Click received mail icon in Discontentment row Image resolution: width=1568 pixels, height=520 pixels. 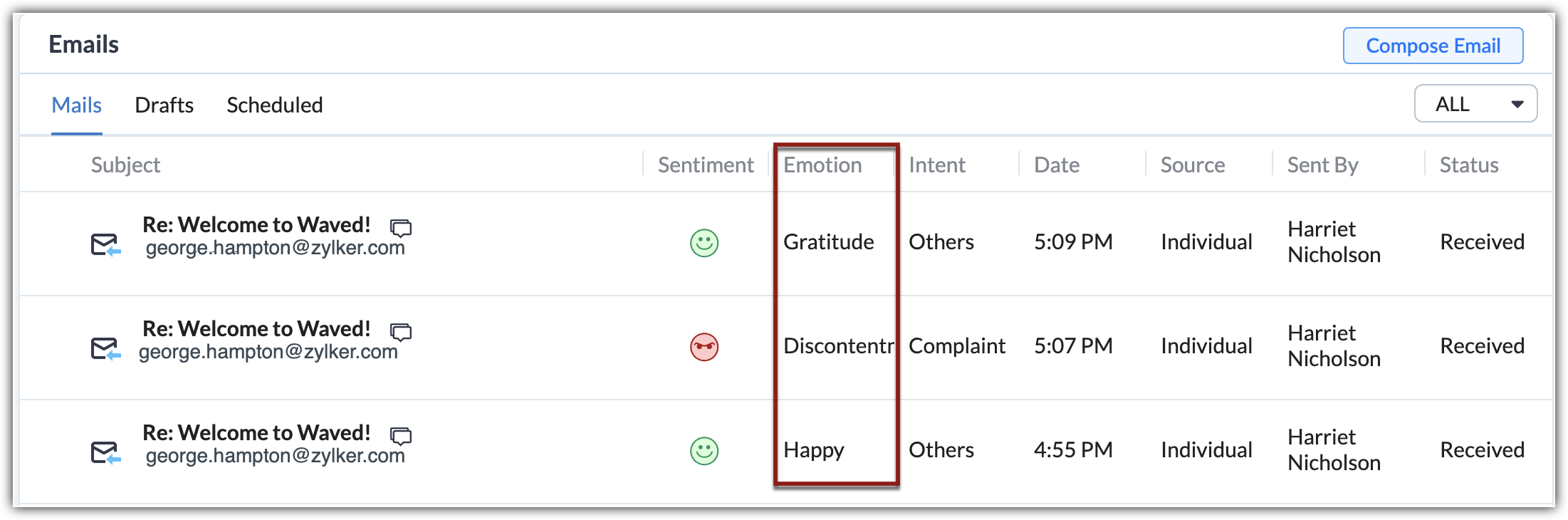105,348
